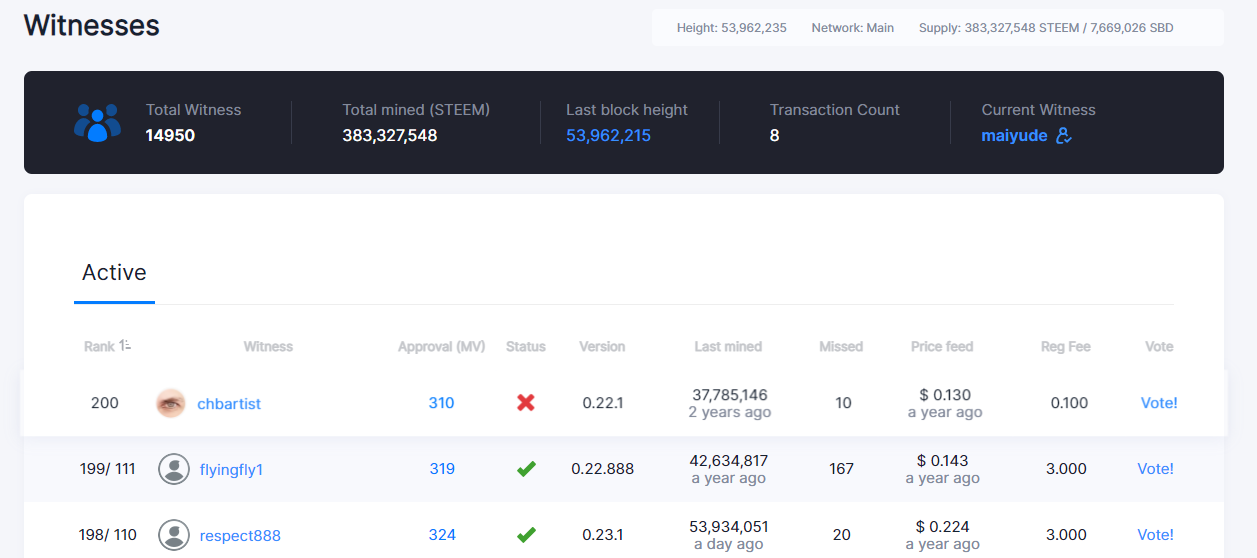1257x558 pixels.
Task: Vote for witness respect888
Action: point(1155,535)
